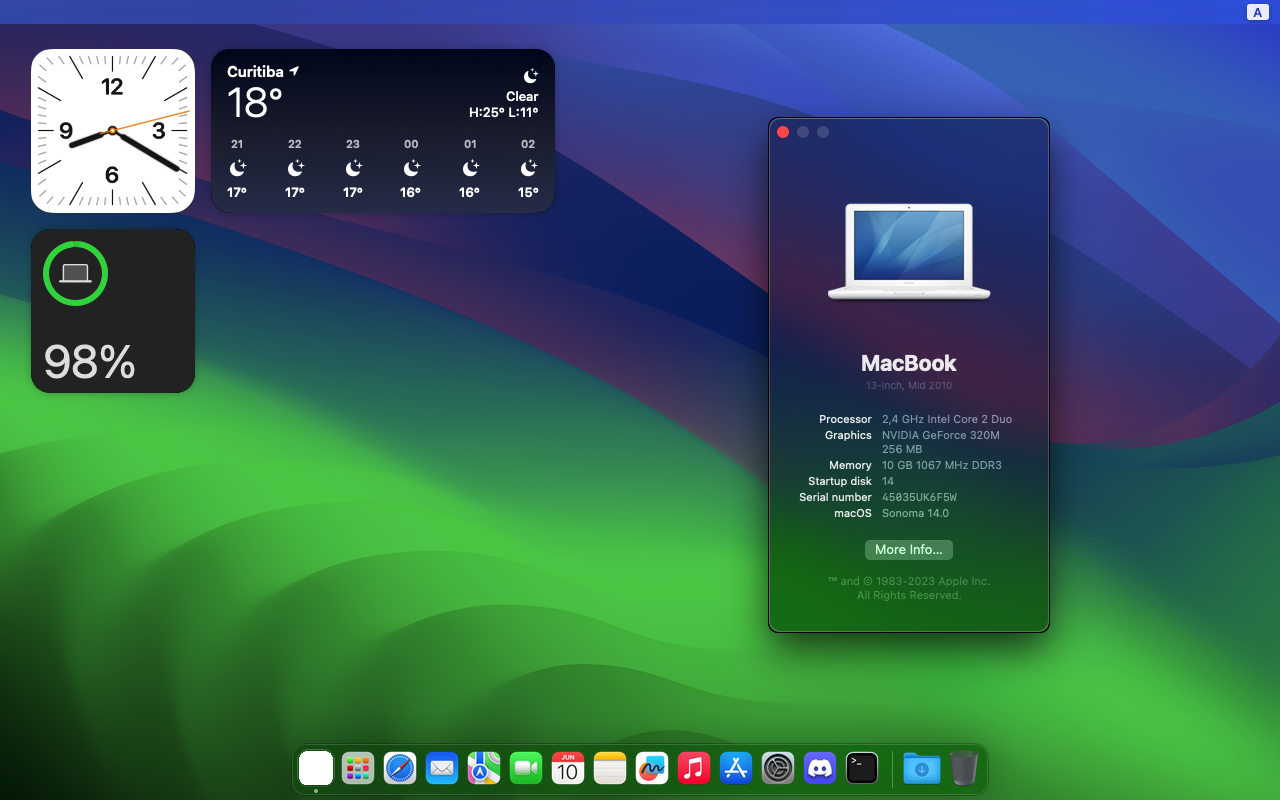The image size is (1280, 800).
Task: Open the Music app in the dock
Action: pyautogui.click(x=694, y=768)
